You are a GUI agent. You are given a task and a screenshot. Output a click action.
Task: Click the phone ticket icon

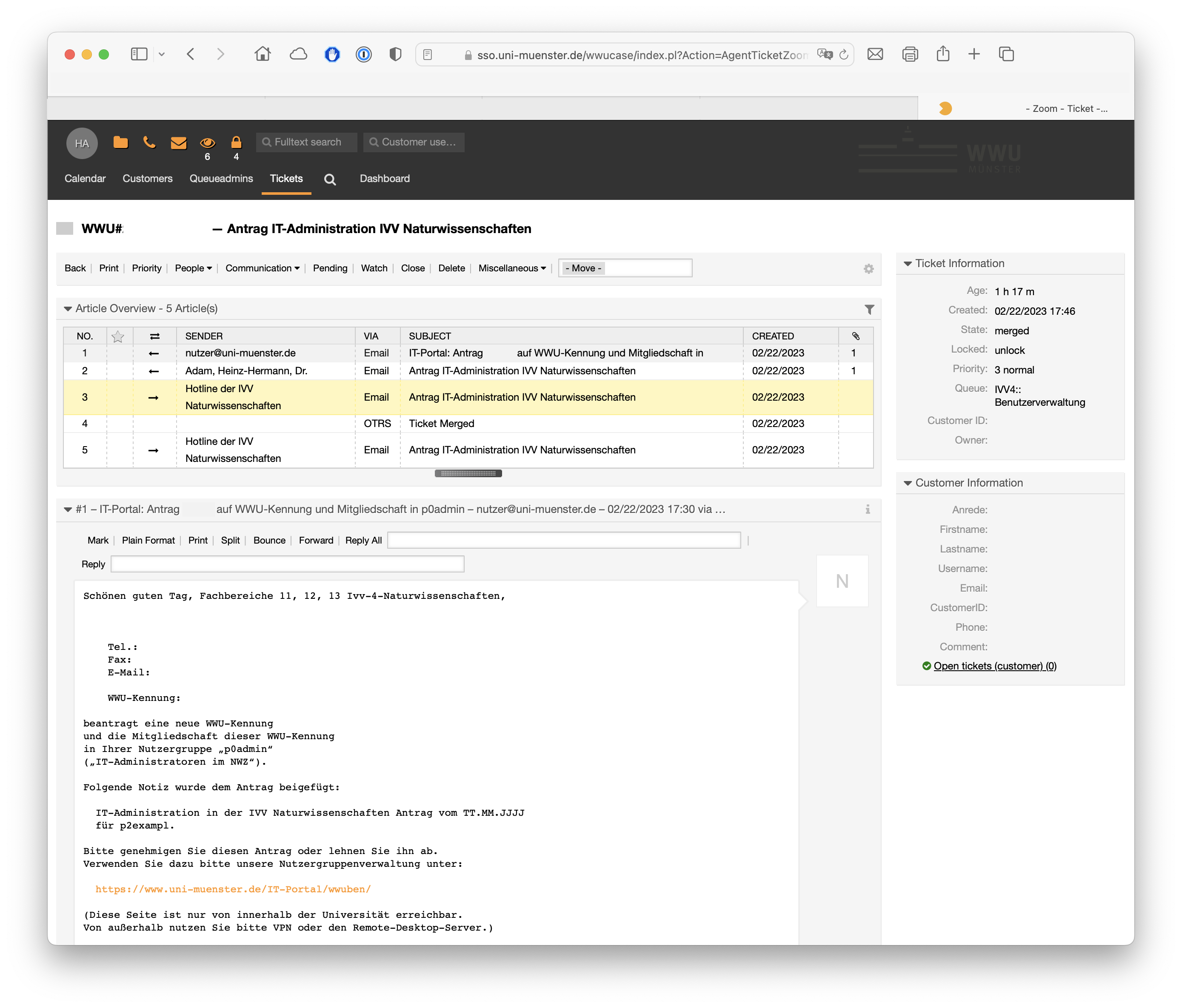point(149,142)
